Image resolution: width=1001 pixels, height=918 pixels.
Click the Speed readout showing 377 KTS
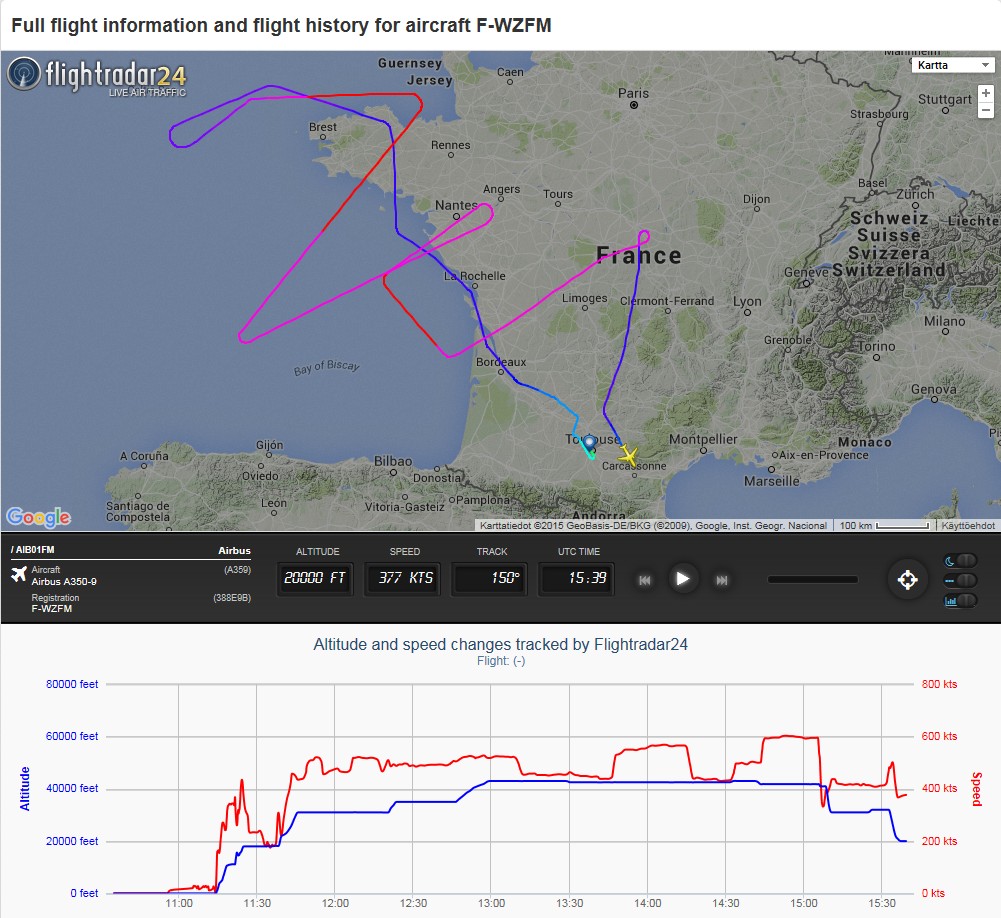(404, 578)
